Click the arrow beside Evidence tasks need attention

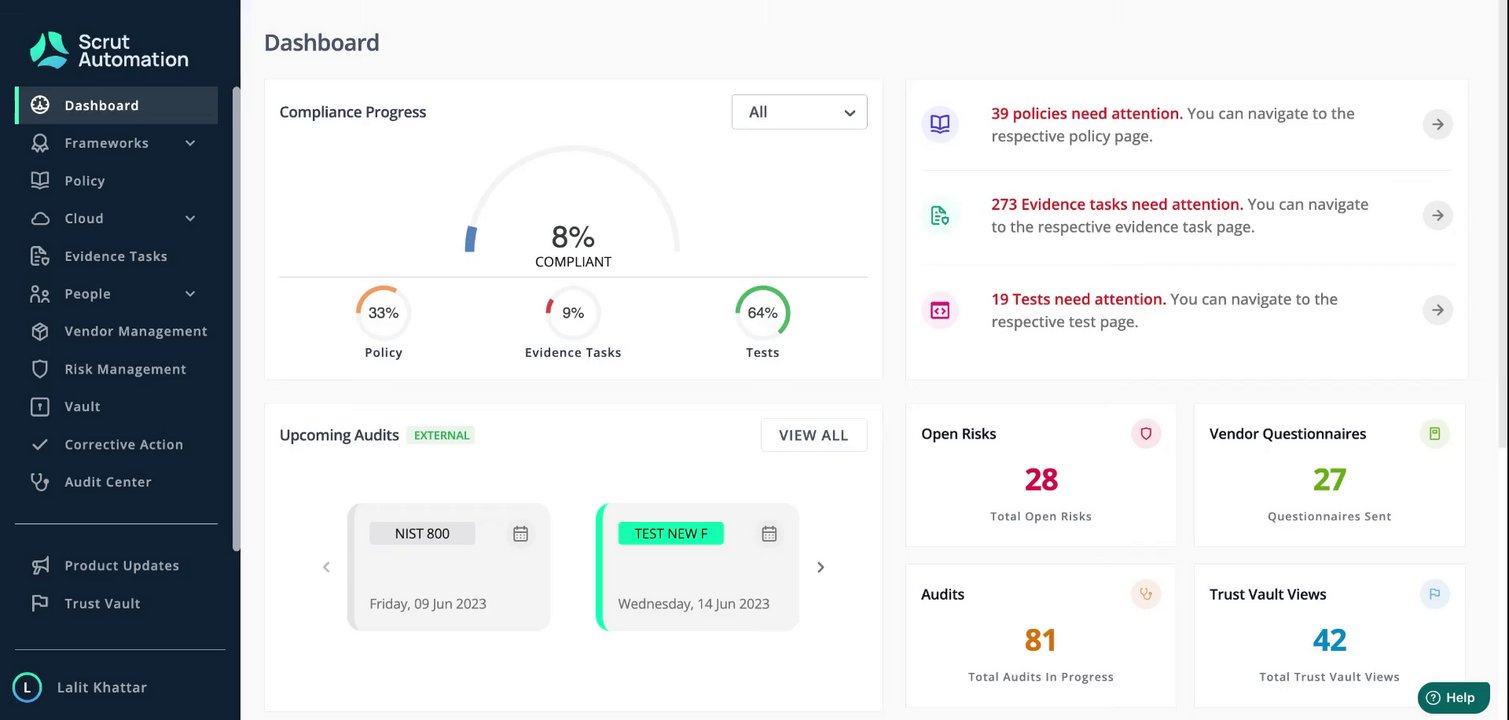tap(1437, 215)
